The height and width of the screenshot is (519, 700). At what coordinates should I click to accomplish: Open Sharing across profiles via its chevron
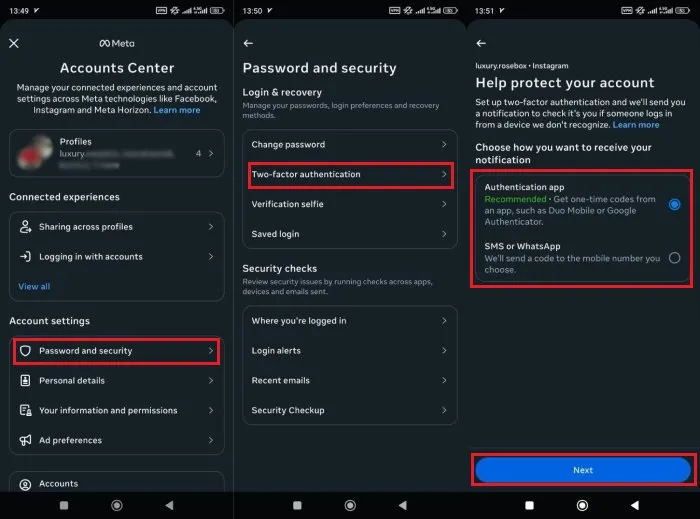pos(211,227)
